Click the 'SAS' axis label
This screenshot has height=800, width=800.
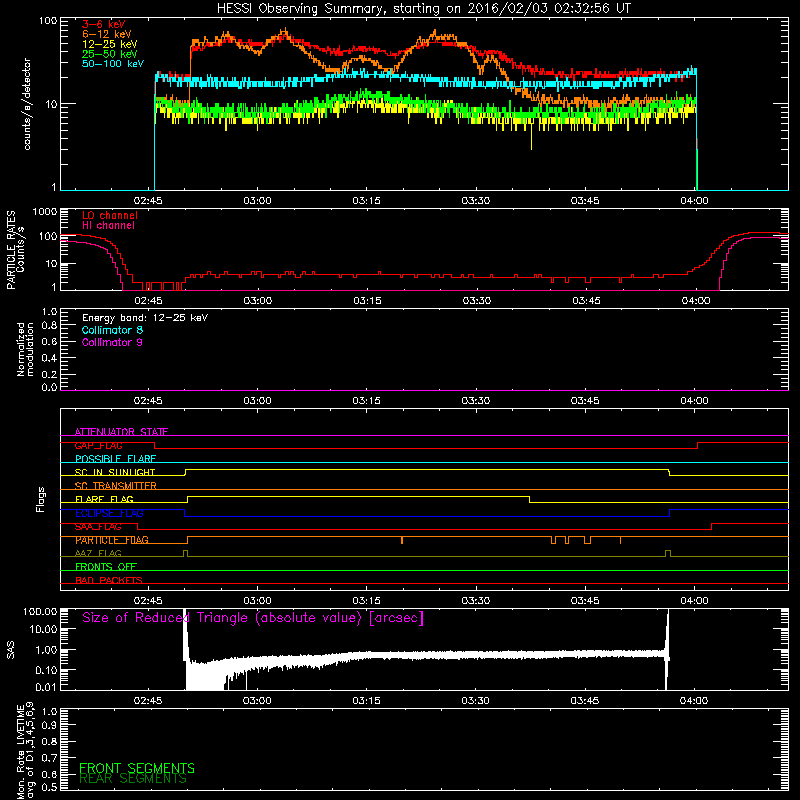11,650
